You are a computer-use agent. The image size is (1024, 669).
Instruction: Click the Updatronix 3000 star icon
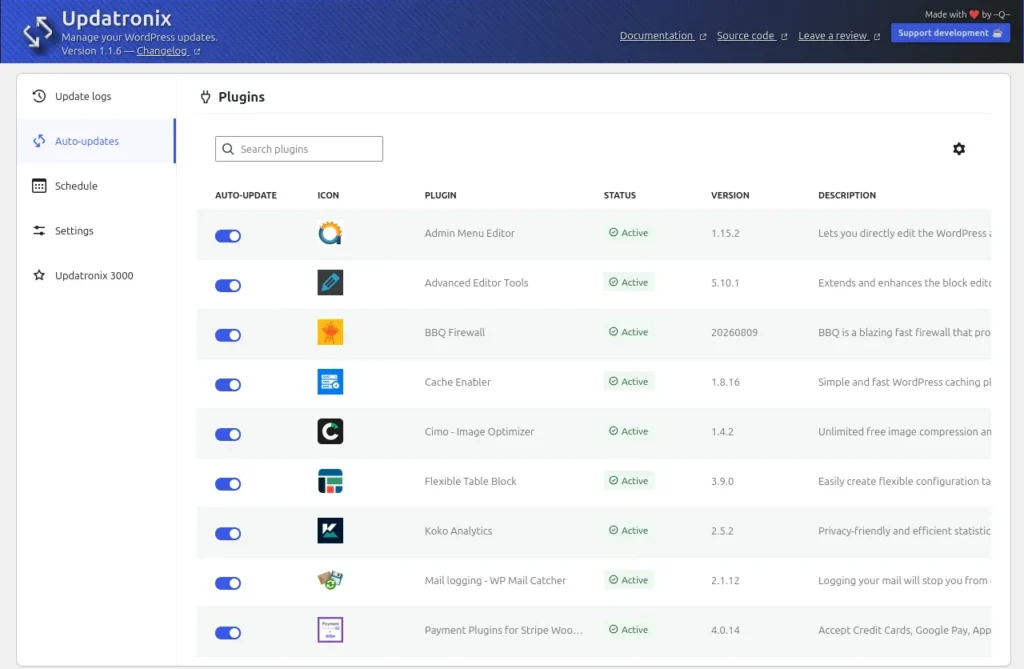39,275
